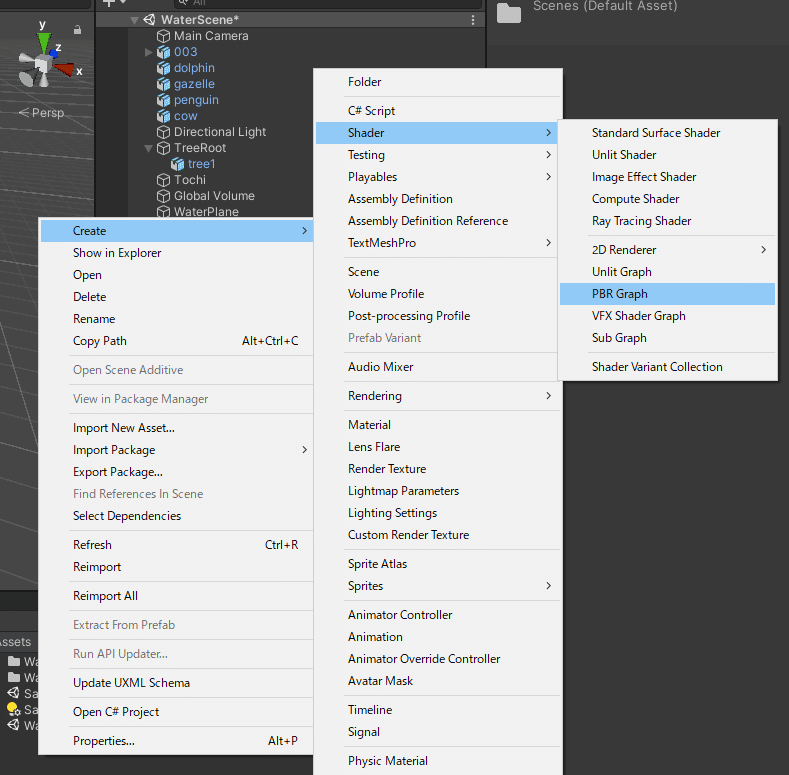Expand the Rendering submenu arrow
The width and height of the screenshot is (789, 775).
pos(548,396)
